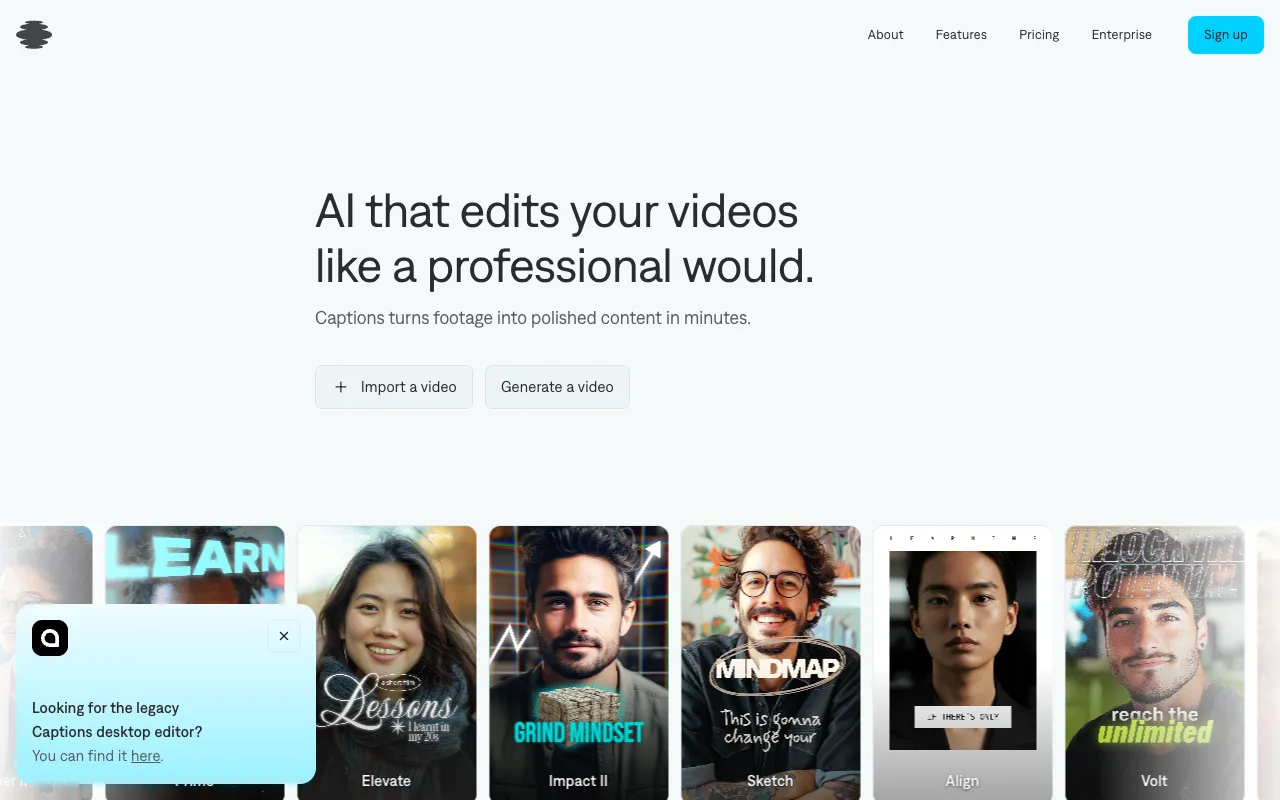Screen dimensions: 1280x800
Task: Click the Generate a video button
Action: click(x=557, y=386)
